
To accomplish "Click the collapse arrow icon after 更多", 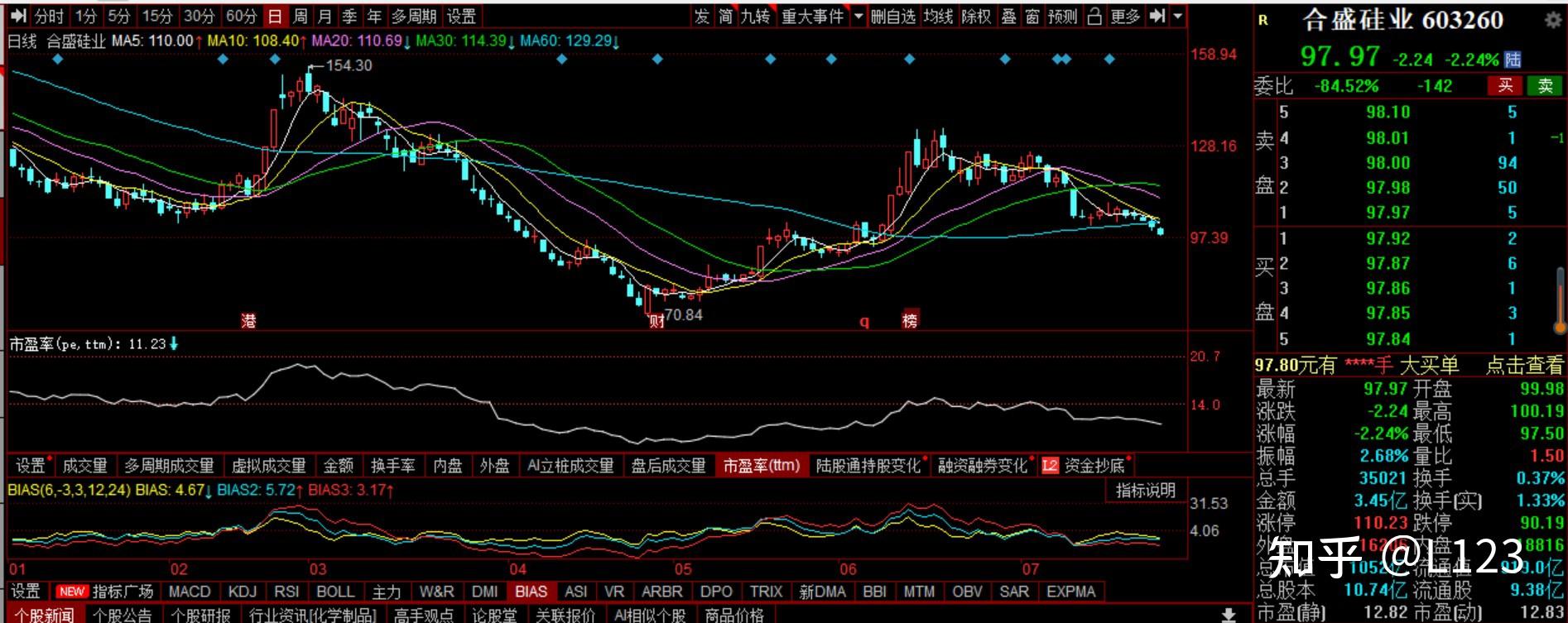I will (x=1157, y=16).
